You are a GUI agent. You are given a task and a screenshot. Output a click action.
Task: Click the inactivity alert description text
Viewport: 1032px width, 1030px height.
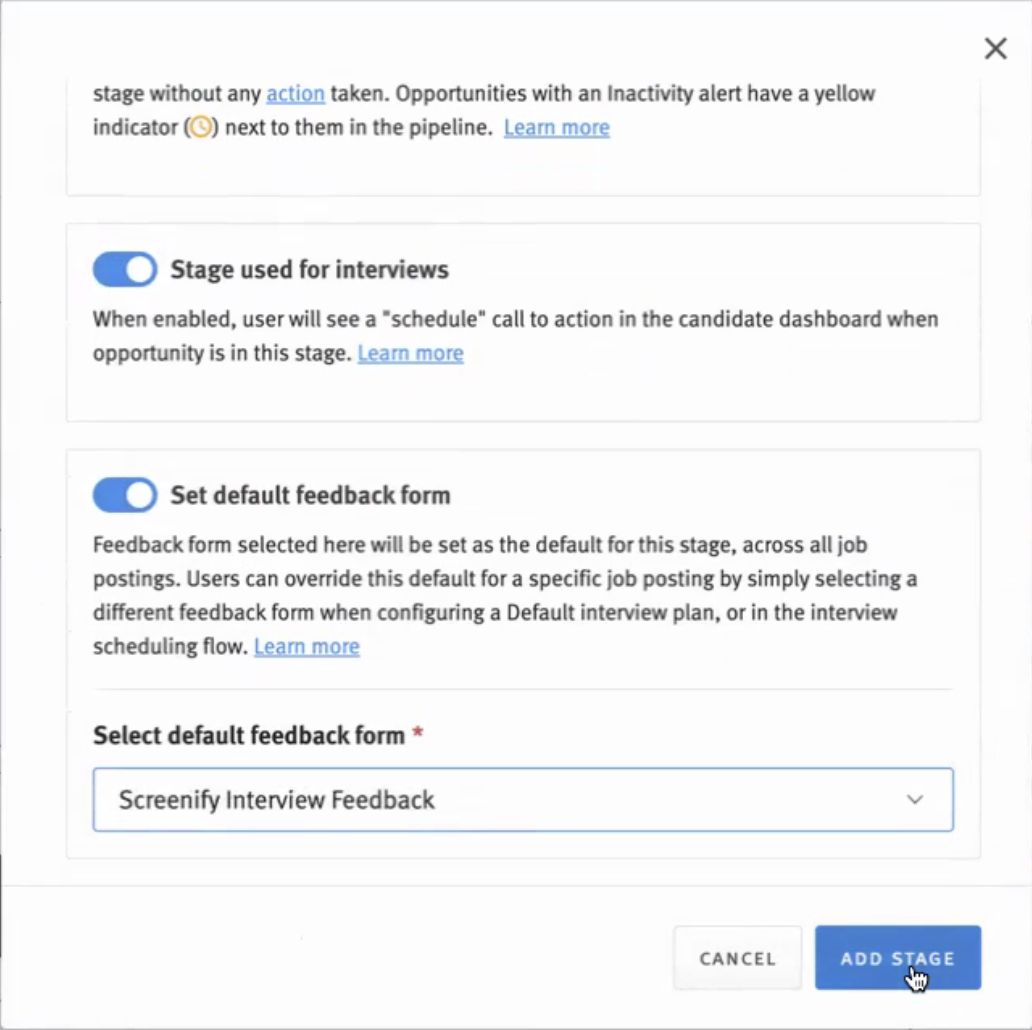pyautogui.click(x=600, y=94)
